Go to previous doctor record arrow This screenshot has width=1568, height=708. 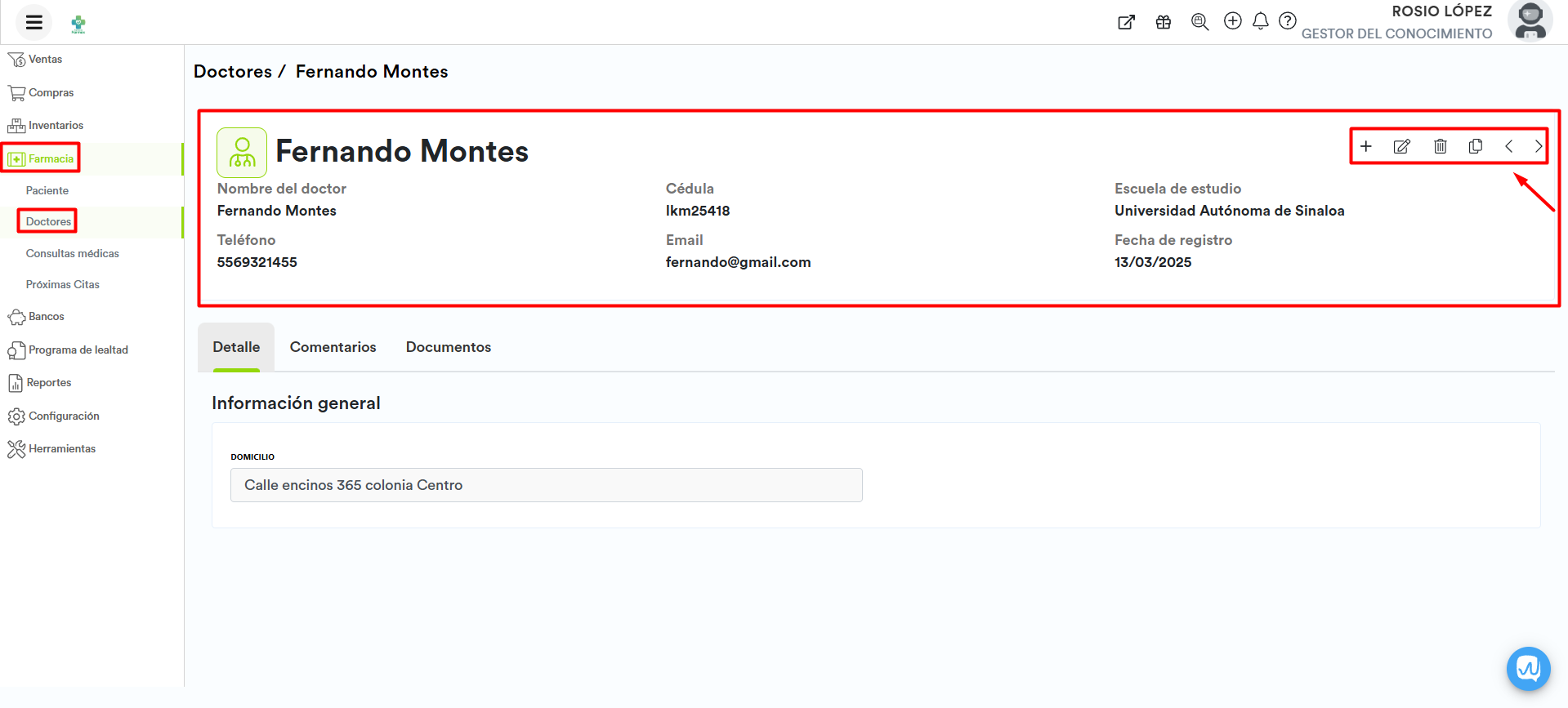1508,147
